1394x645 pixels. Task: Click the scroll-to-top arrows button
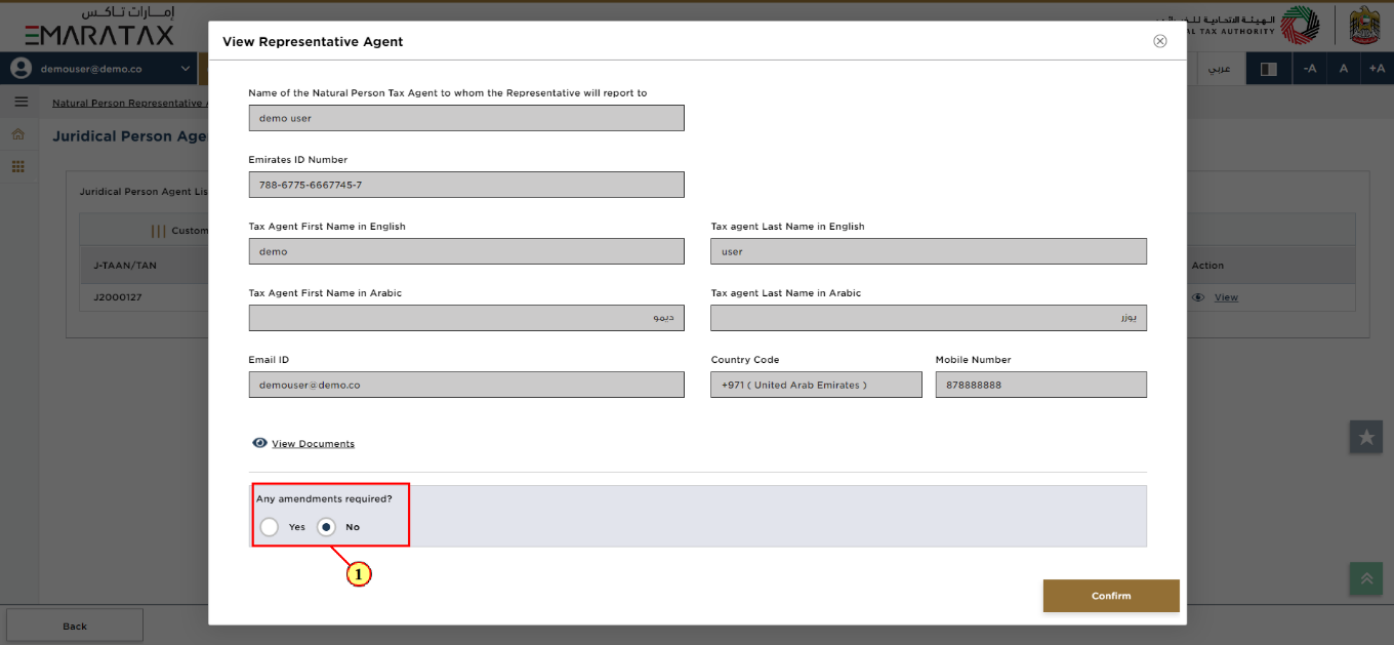point(1366,578)
